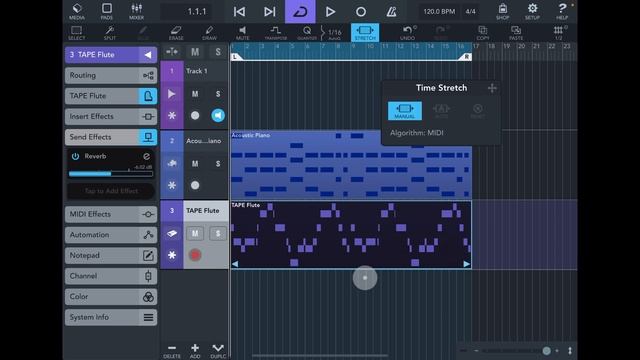Choose the Split tool
The height and width of the screenshot is (360, 640).
point(109,33)
